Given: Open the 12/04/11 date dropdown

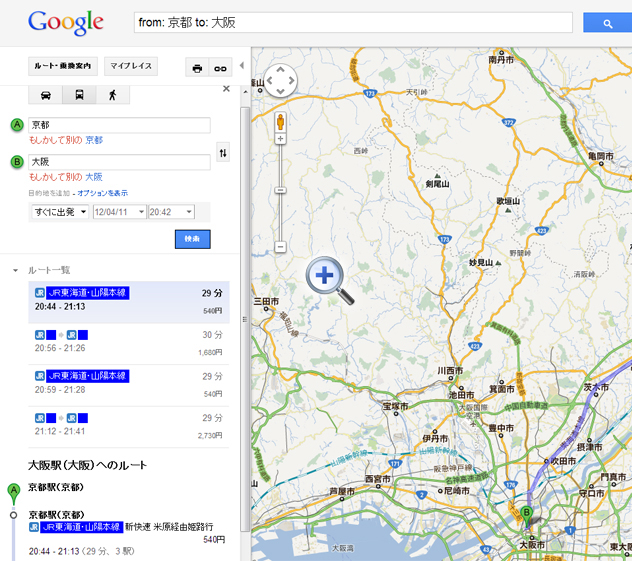Looking at the screenshot, I should pos(119,212).
